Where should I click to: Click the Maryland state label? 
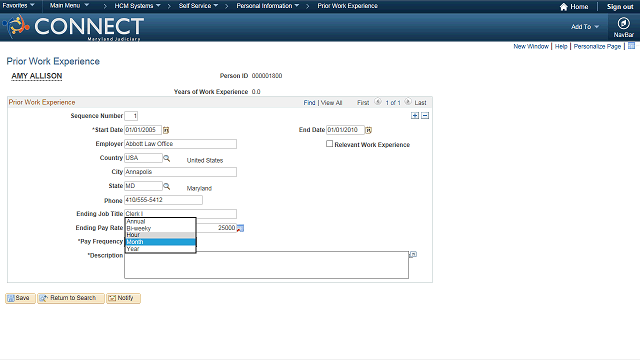[x=199, y=189]
